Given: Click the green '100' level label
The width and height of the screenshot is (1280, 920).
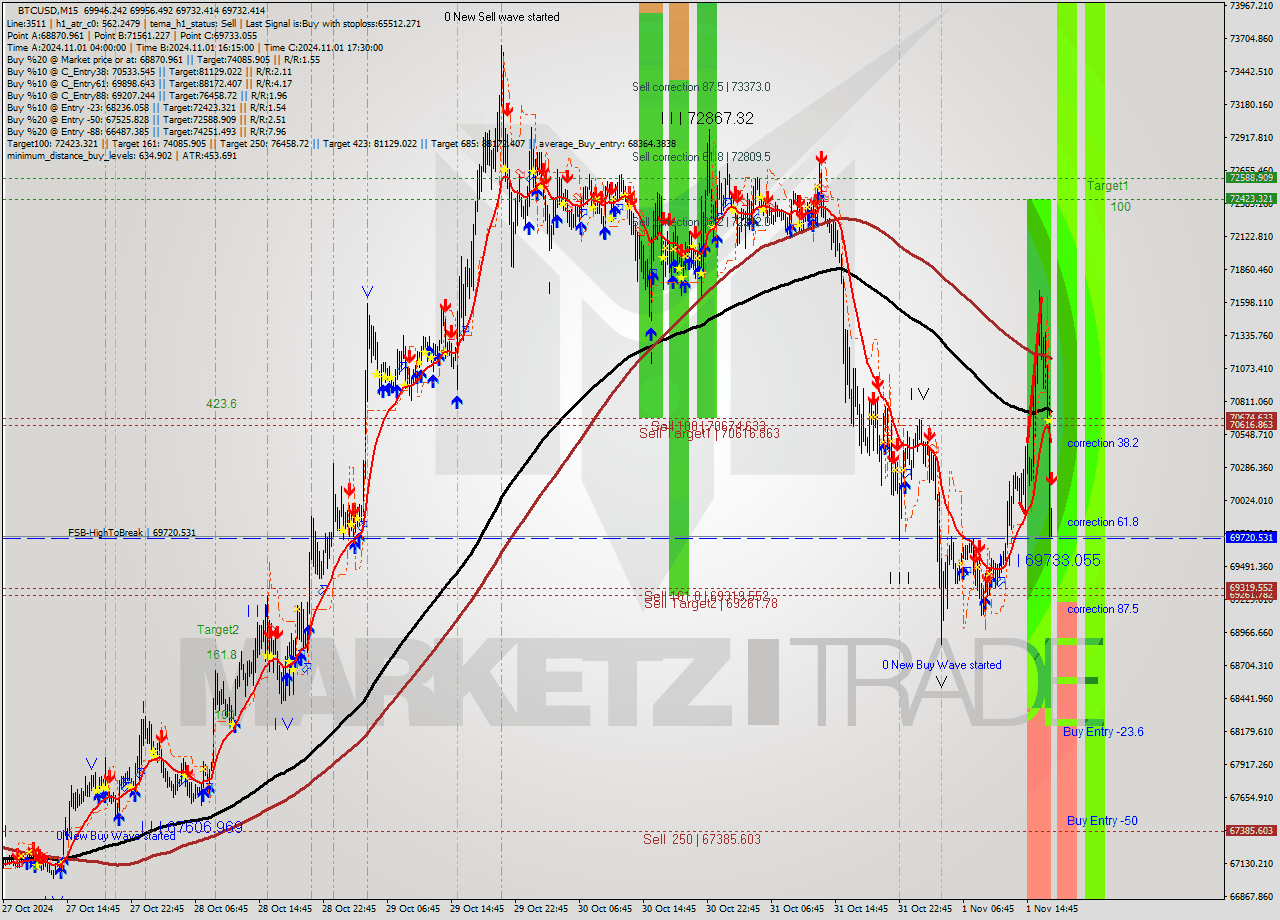Looking at the screenshot, I should coord(1120,207).
